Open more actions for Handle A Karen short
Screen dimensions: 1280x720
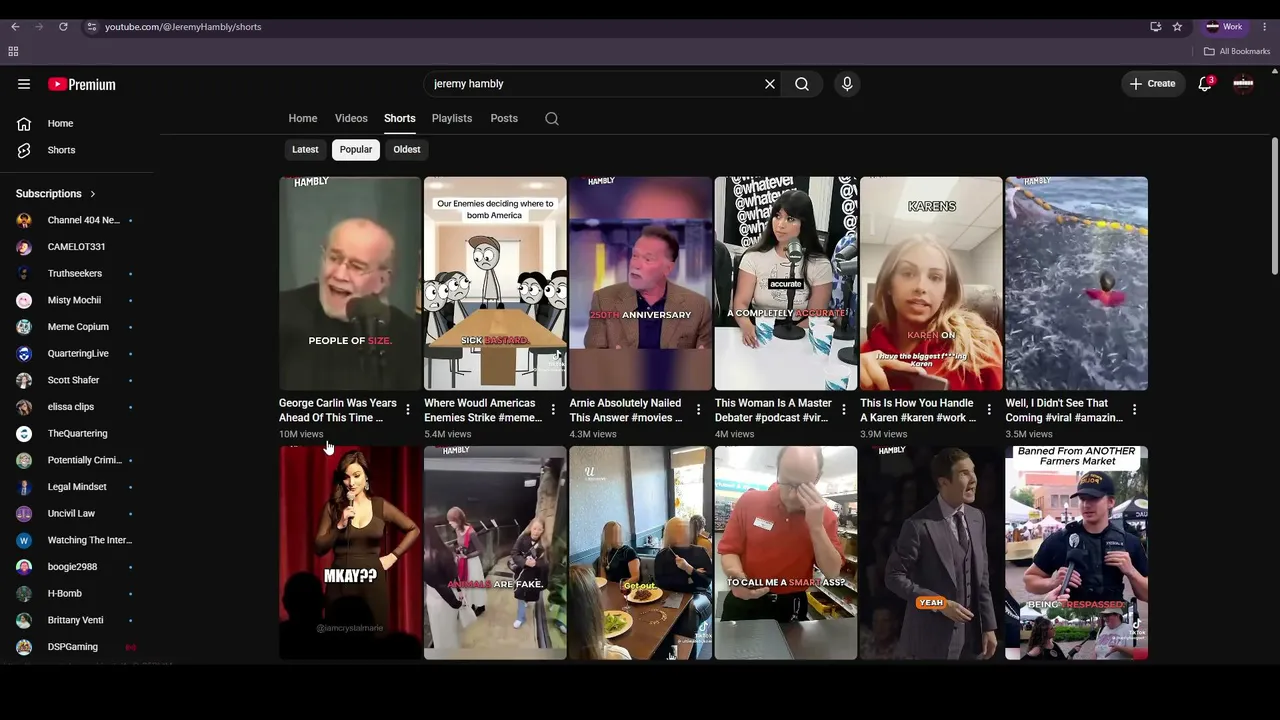[989, 410]
